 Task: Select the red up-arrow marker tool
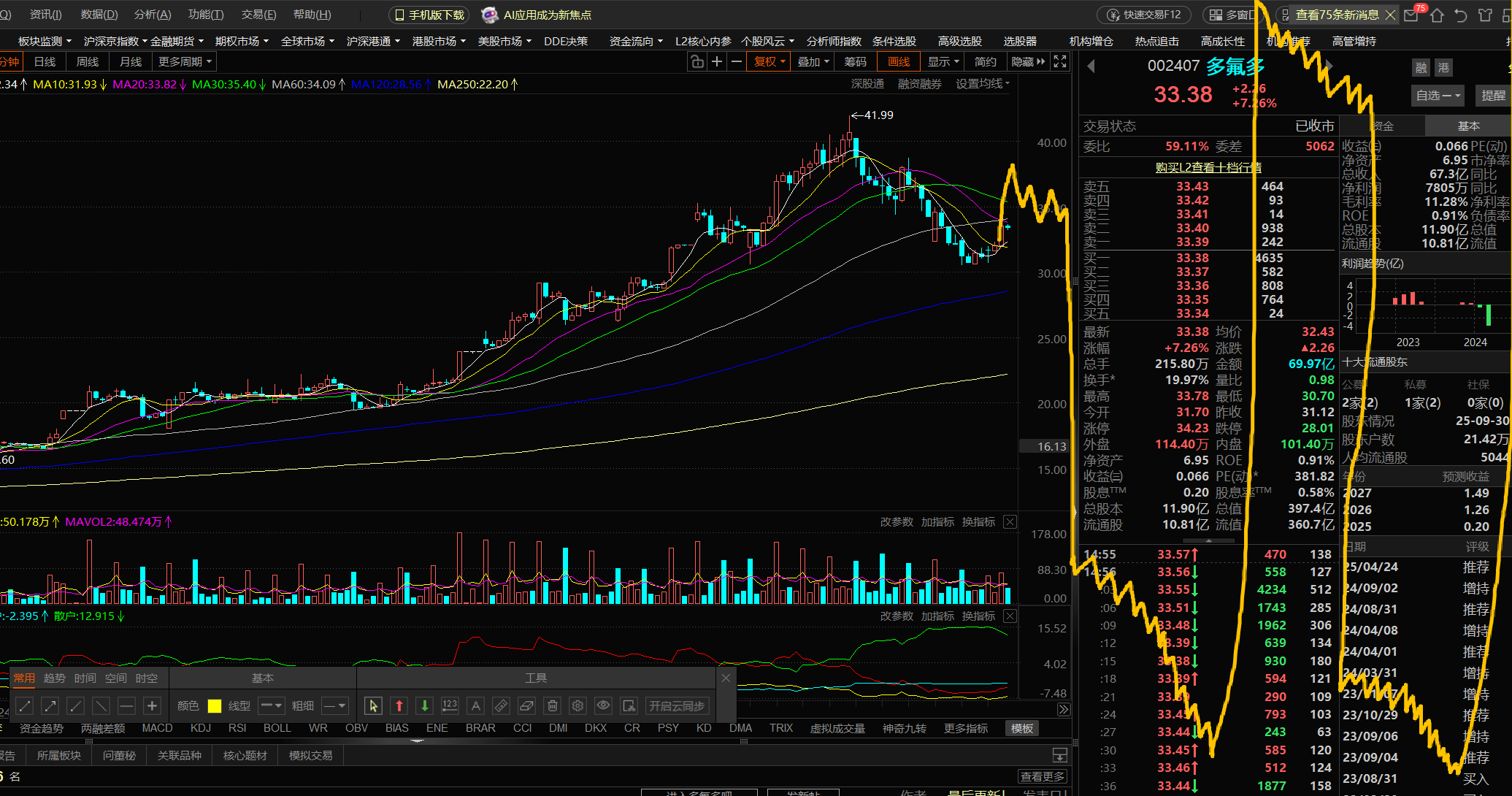point(399,705)
